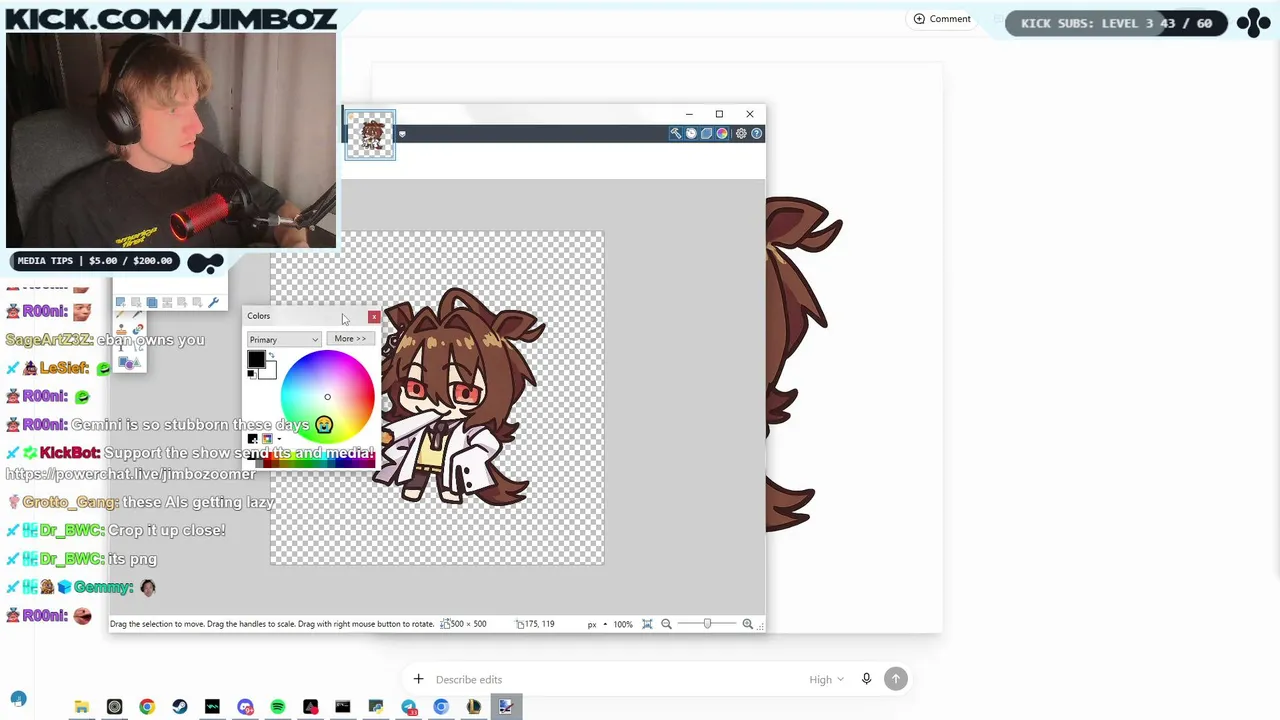
Task: Set the zoom slider position
Action: coord(707,624)
